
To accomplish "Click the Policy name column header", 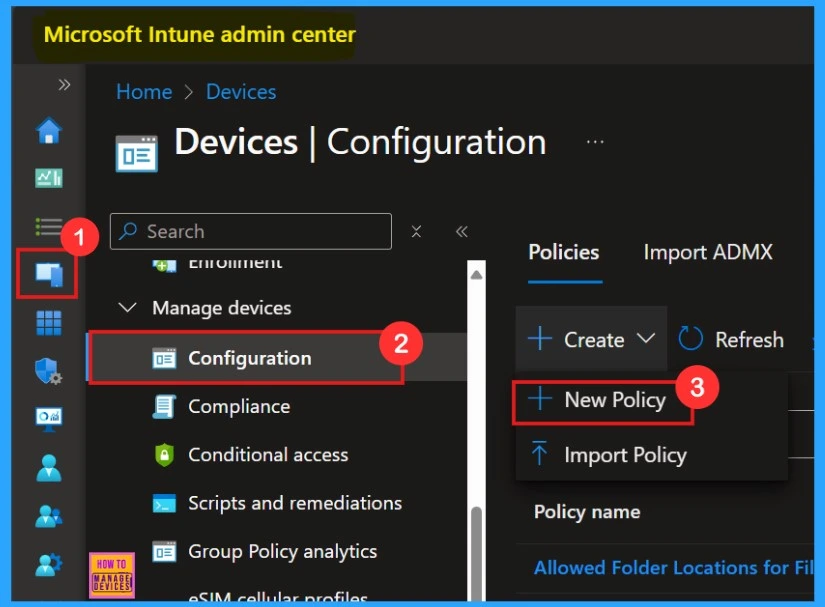I will [x=587, y=512].
